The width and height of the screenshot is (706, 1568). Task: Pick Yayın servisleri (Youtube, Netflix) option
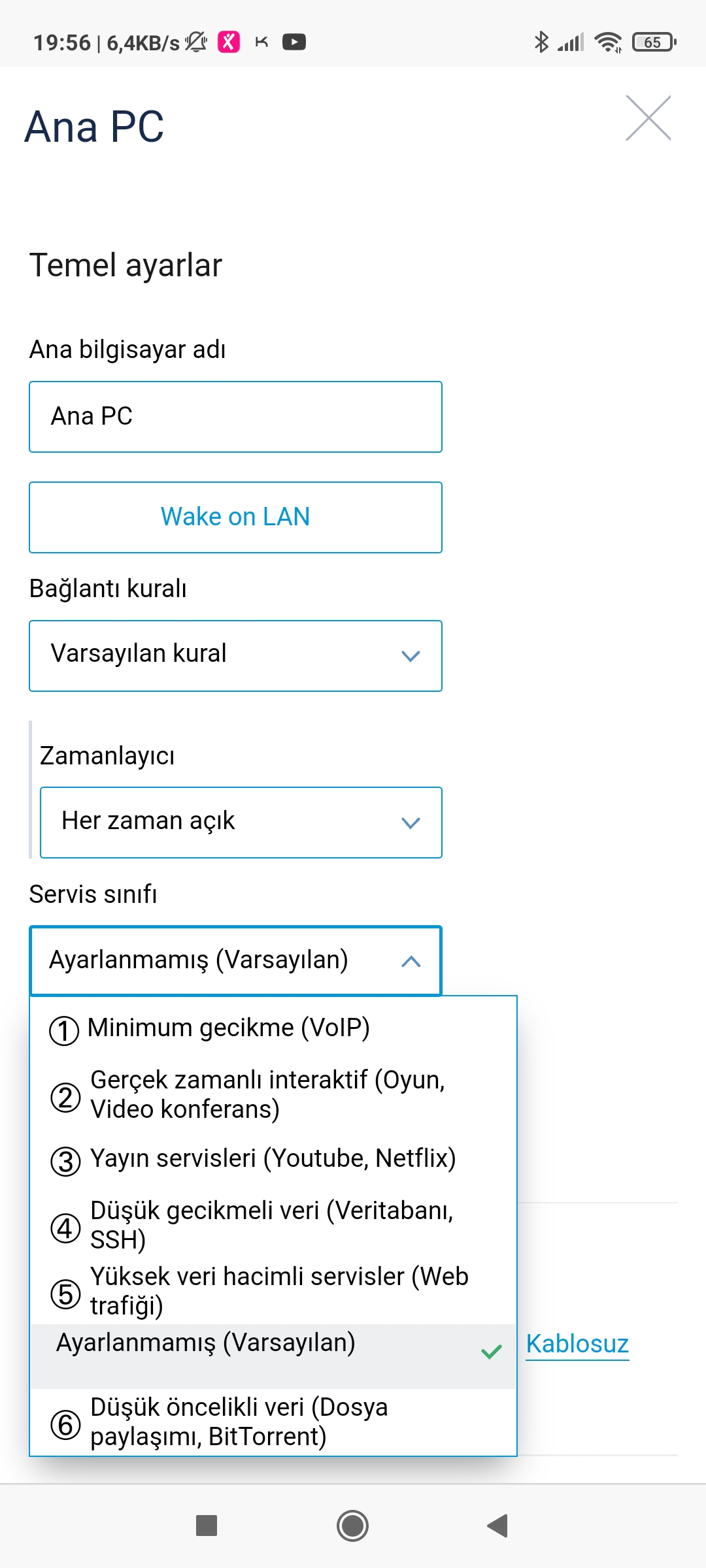pos(273,1160)
